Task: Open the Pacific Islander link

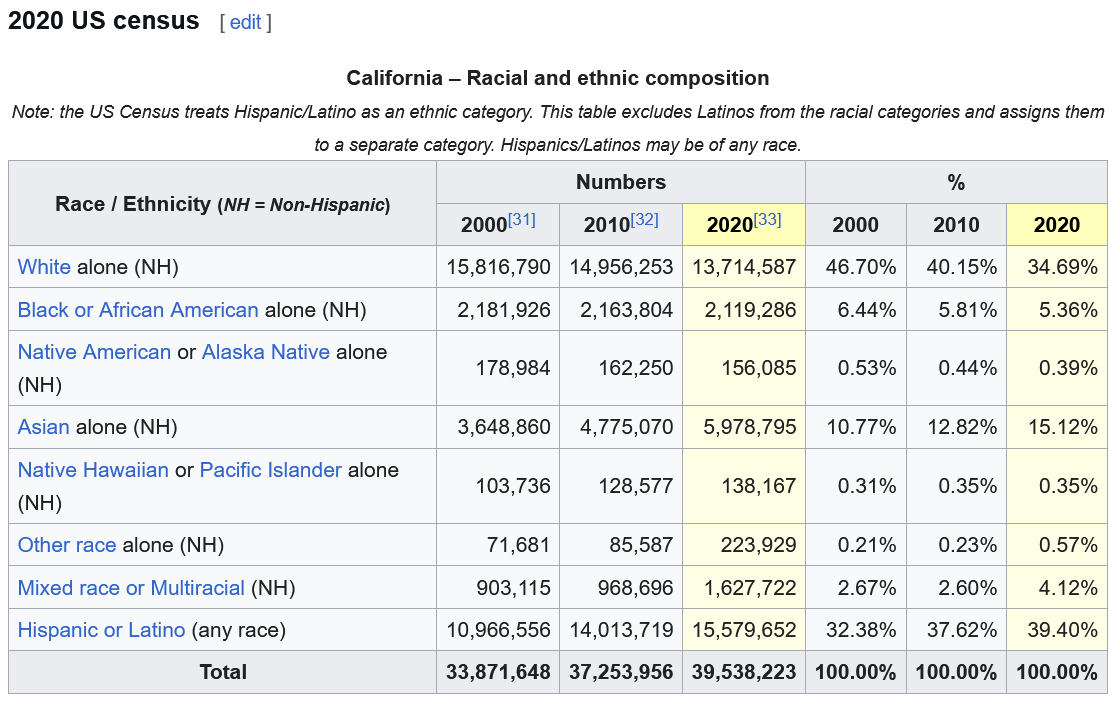Action: [x=271, y=469]
